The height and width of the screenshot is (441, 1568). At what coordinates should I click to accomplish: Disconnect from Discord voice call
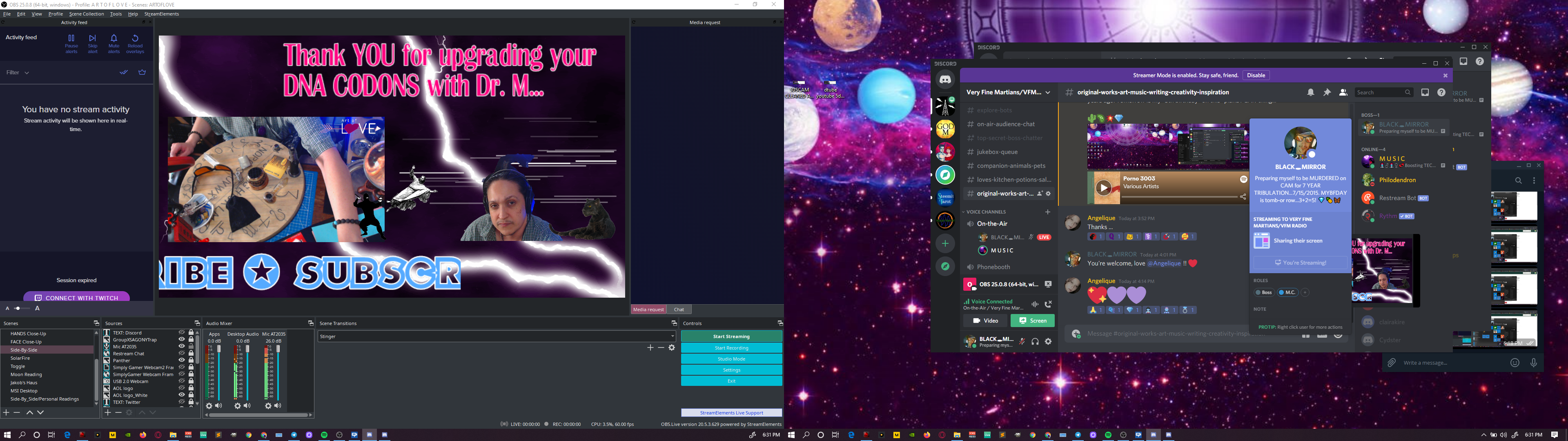[x=1048, y=304]
